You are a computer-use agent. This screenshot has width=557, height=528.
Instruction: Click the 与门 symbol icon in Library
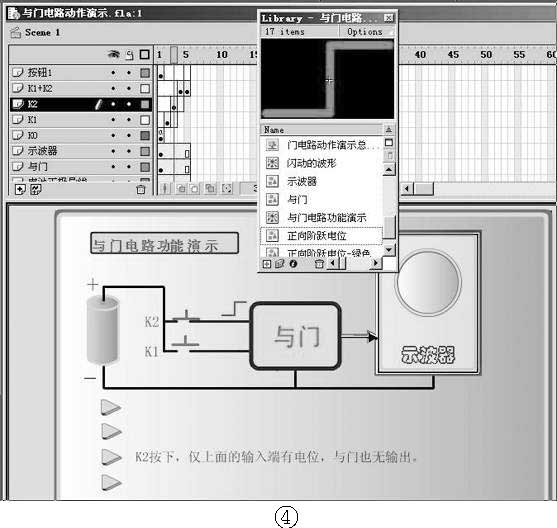272,199
